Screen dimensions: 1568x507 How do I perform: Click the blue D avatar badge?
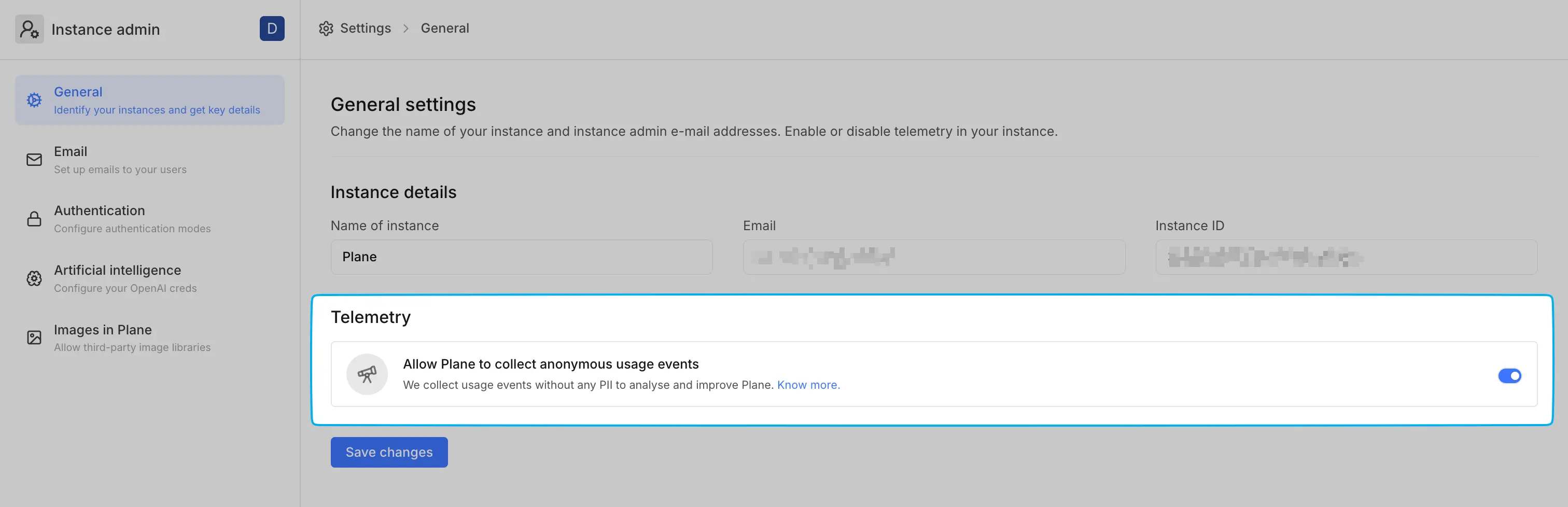(x=272, y=28)
